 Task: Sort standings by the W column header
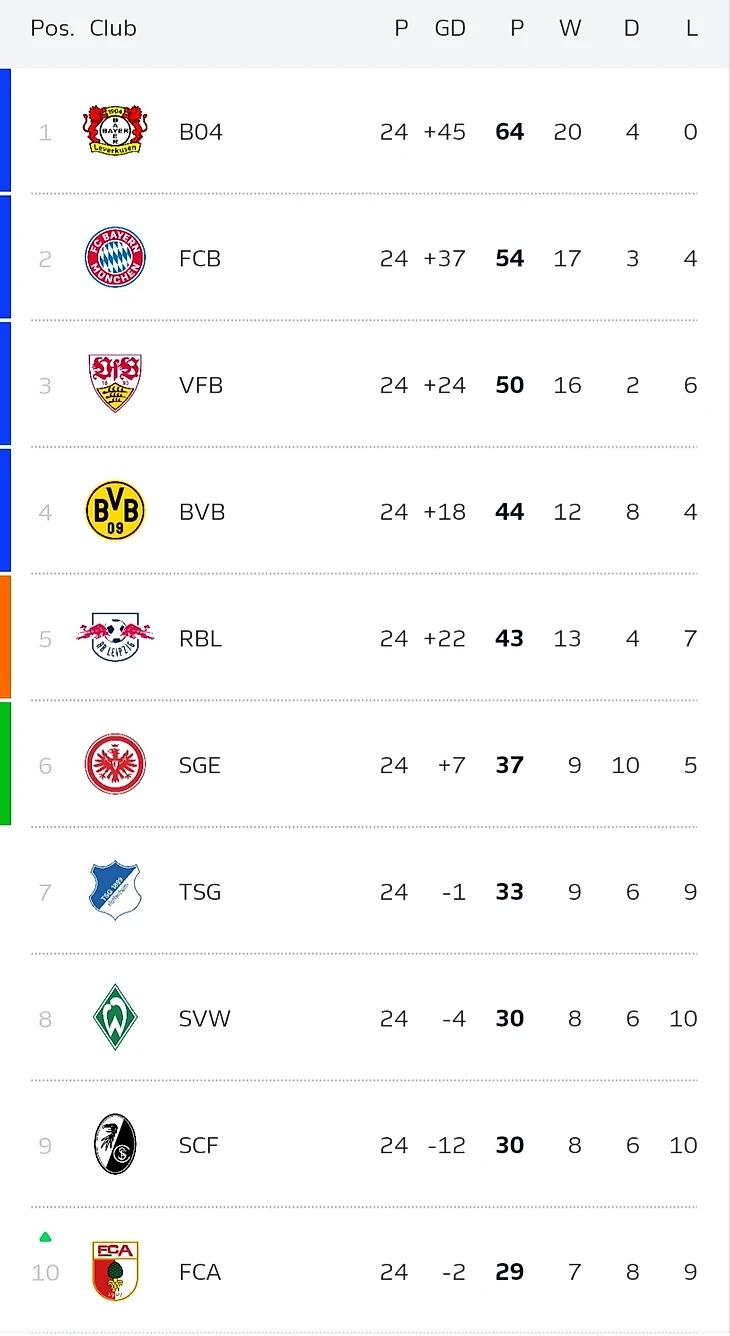[x=570, y=28]
